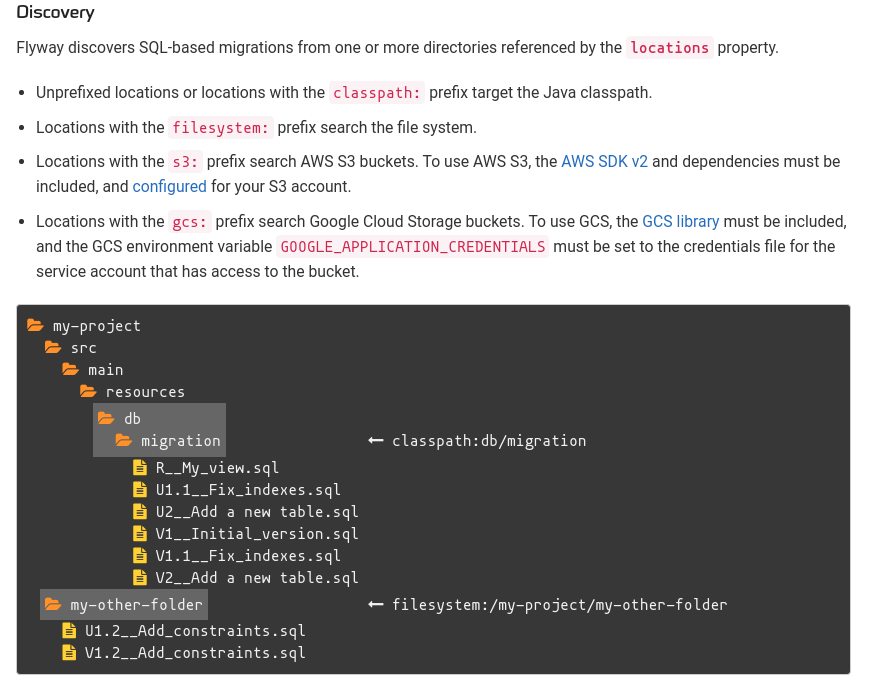
Task: Click the U1.2__Add_constraints.sql file name
Action: click(x=195, y=630)
